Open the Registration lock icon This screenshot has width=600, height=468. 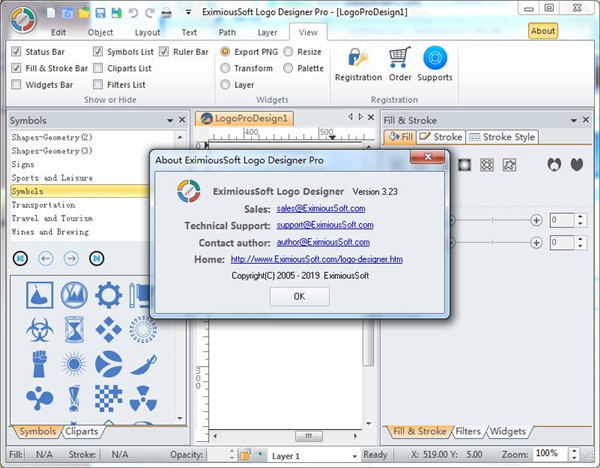tap(358, 57)
